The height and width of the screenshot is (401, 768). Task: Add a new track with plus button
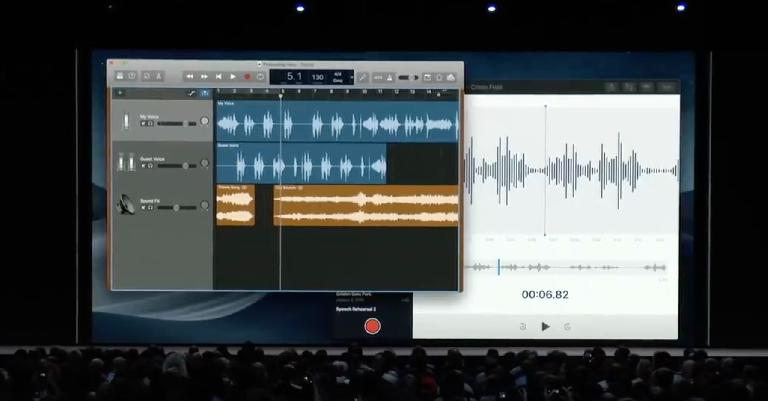point(120,93)
